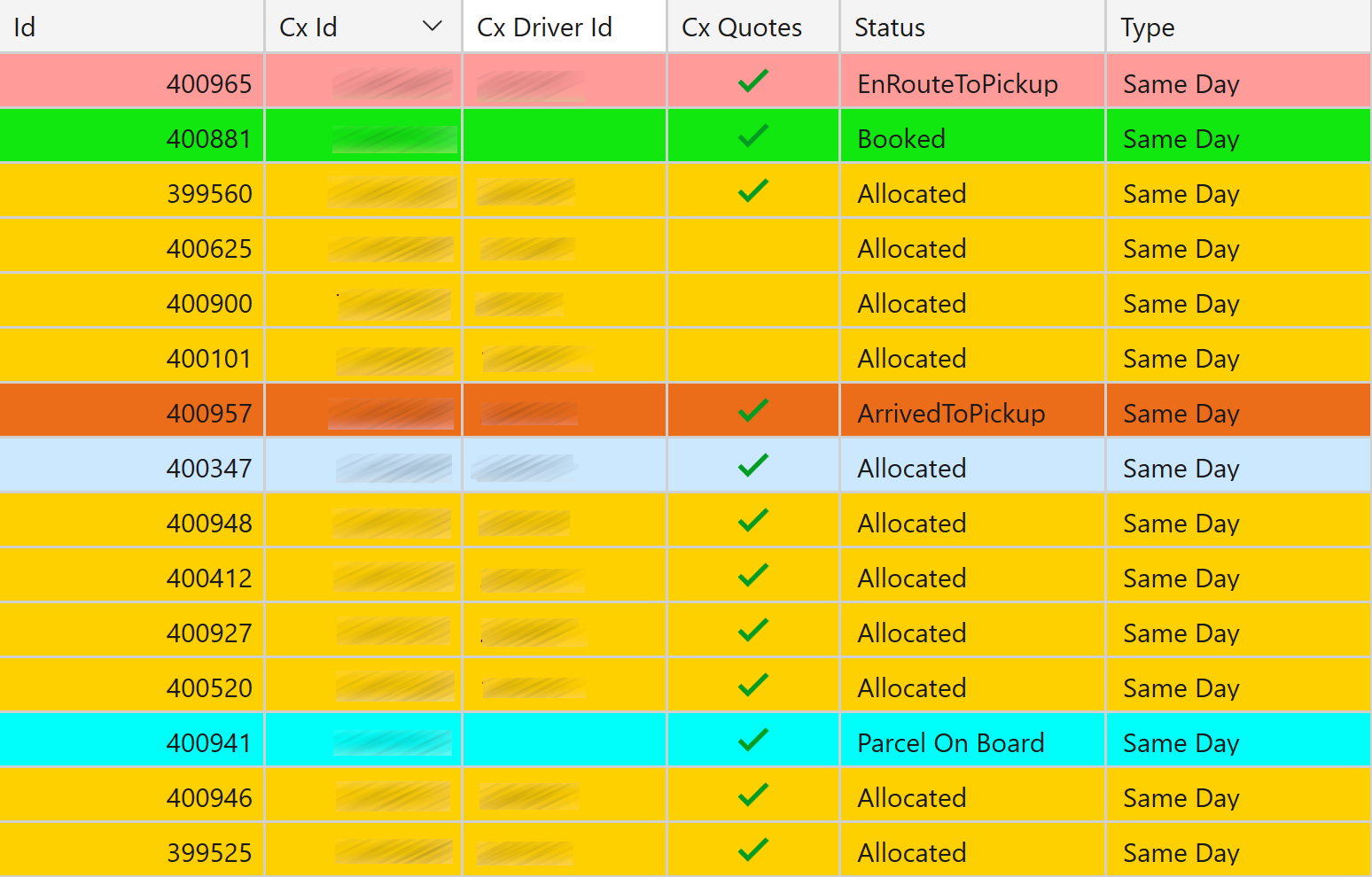The image size is (1372, 877).
Task: Click the Cx Quotes checkmark for 400948
Action: pyautogui.click(x=752, y=521)
